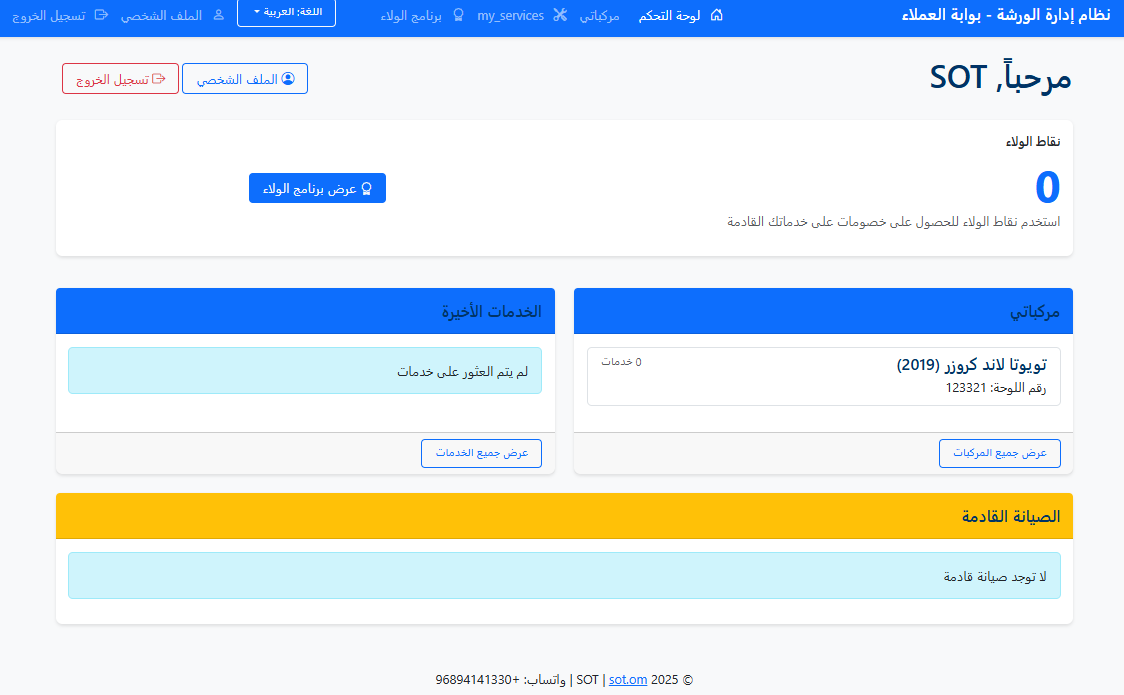The height and width of the screenshot is (695, 1124).
Task: Click the brand title نظام إدارة الورشة
Action: click(x=1006, y=14)
